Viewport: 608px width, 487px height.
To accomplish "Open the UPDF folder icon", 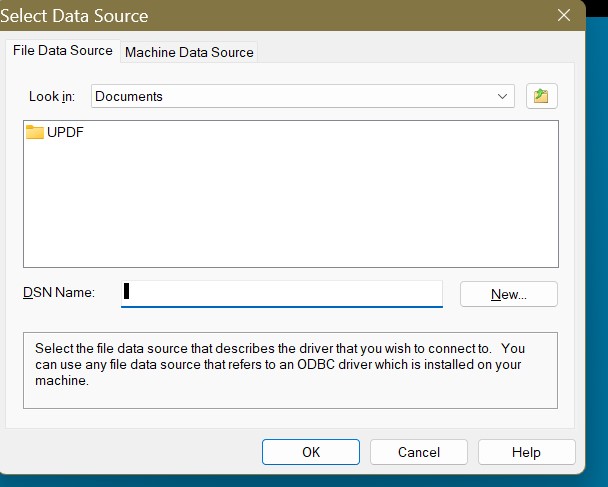I will [x=35, y=132].
